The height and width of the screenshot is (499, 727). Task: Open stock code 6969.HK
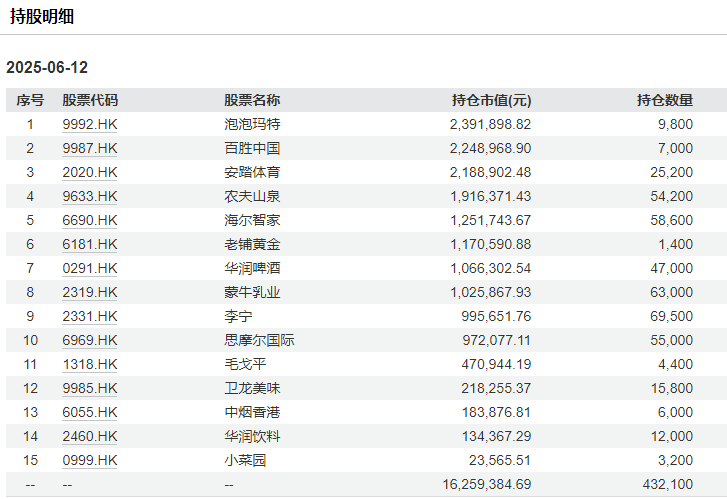[x=89, y=340]
